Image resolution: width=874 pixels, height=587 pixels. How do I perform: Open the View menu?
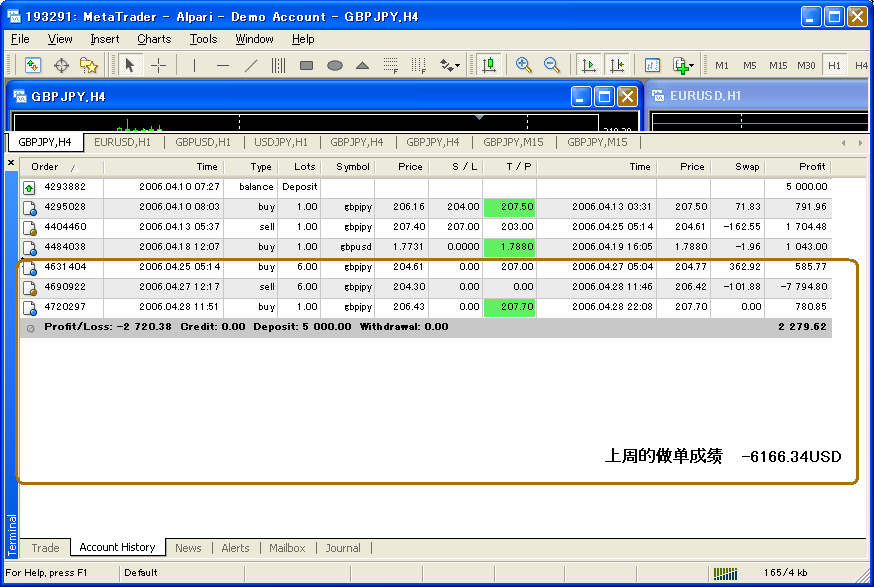60,39
